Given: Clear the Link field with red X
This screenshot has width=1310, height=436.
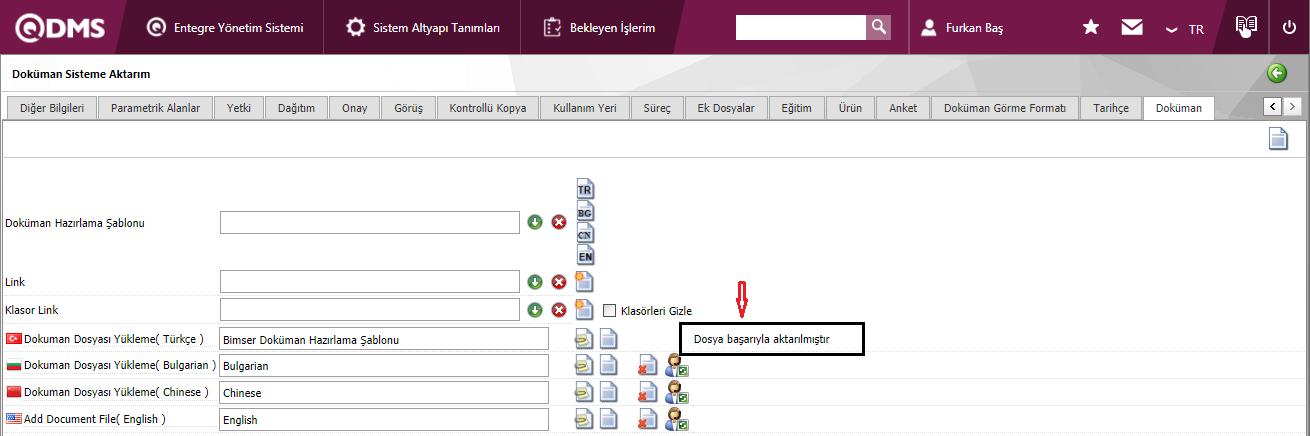Looking at the screenshot, I should (x=559, y=282).
